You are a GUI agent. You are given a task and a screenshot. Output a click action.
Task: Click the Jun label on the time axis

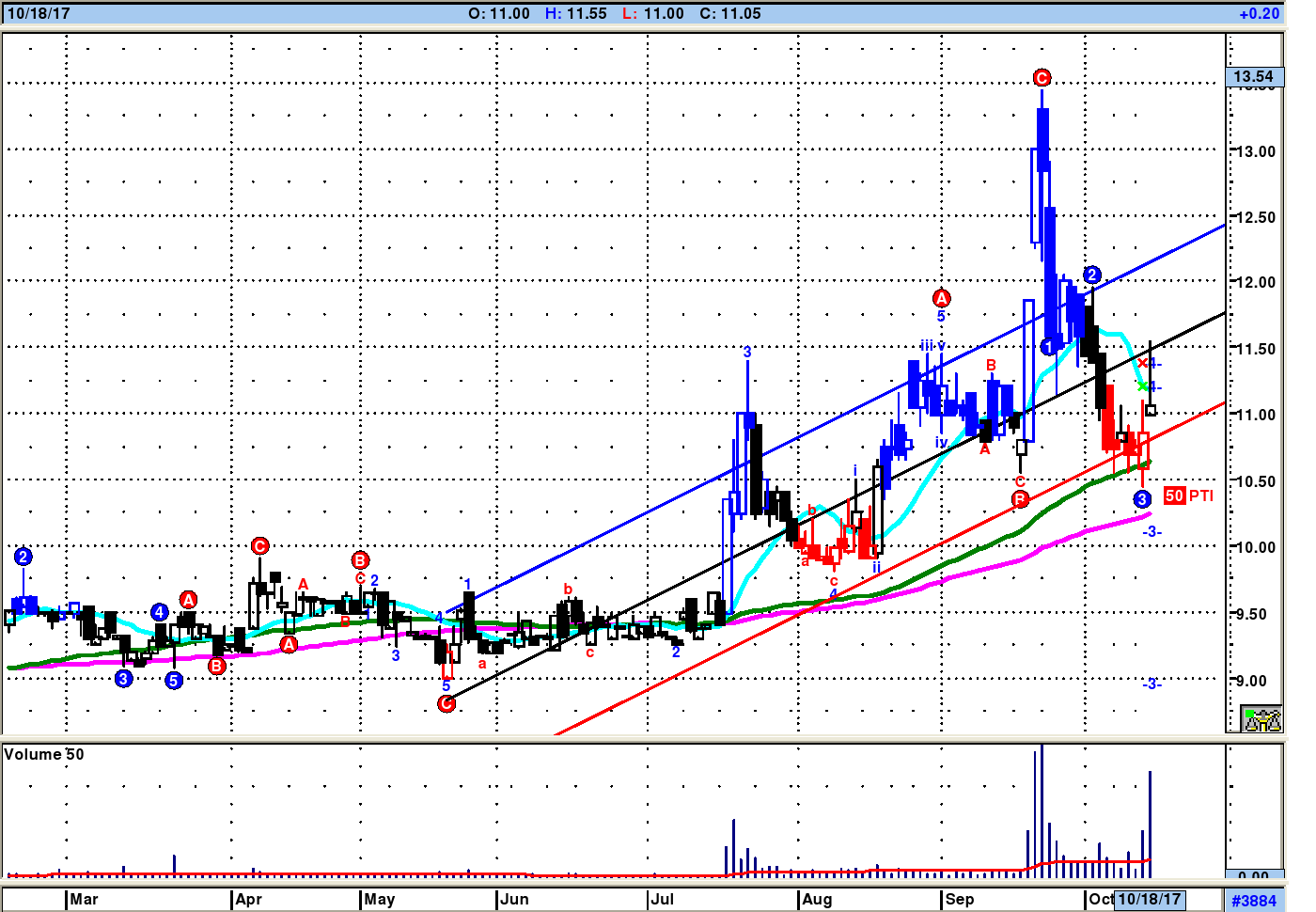tap(514, 899)
